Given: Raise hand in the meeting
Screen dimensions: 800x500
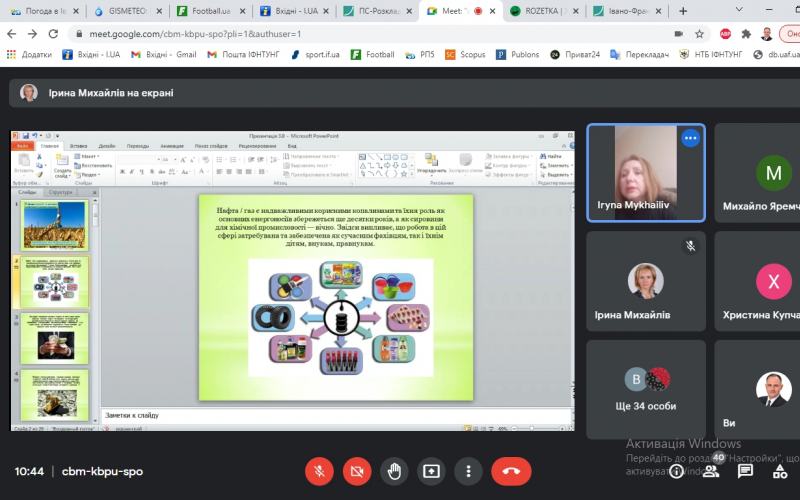Looking at the screenshot, I should (x=394, y=471).
